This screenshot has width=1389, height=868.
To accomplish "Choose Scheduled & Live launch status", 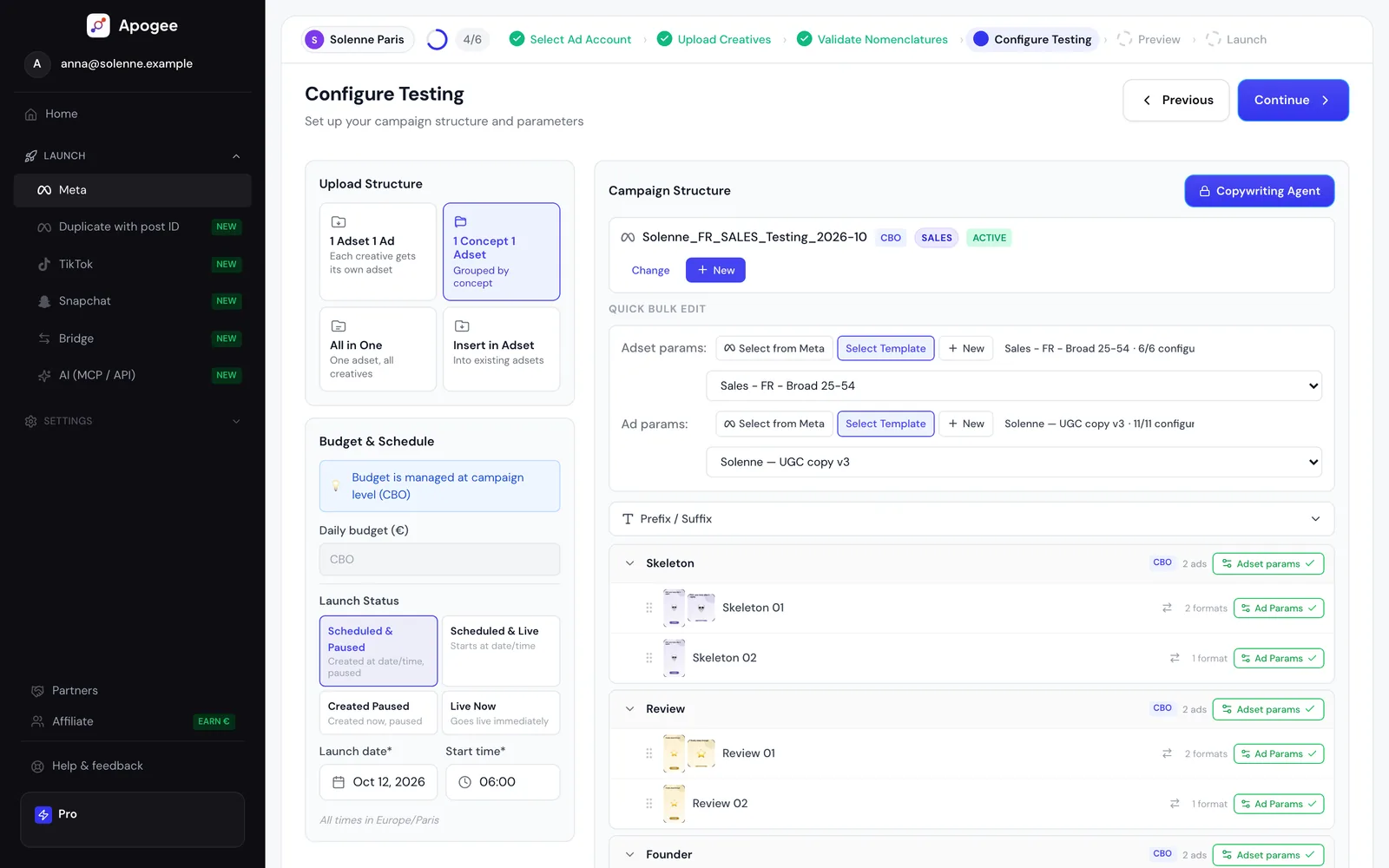I will click(501, 651).
